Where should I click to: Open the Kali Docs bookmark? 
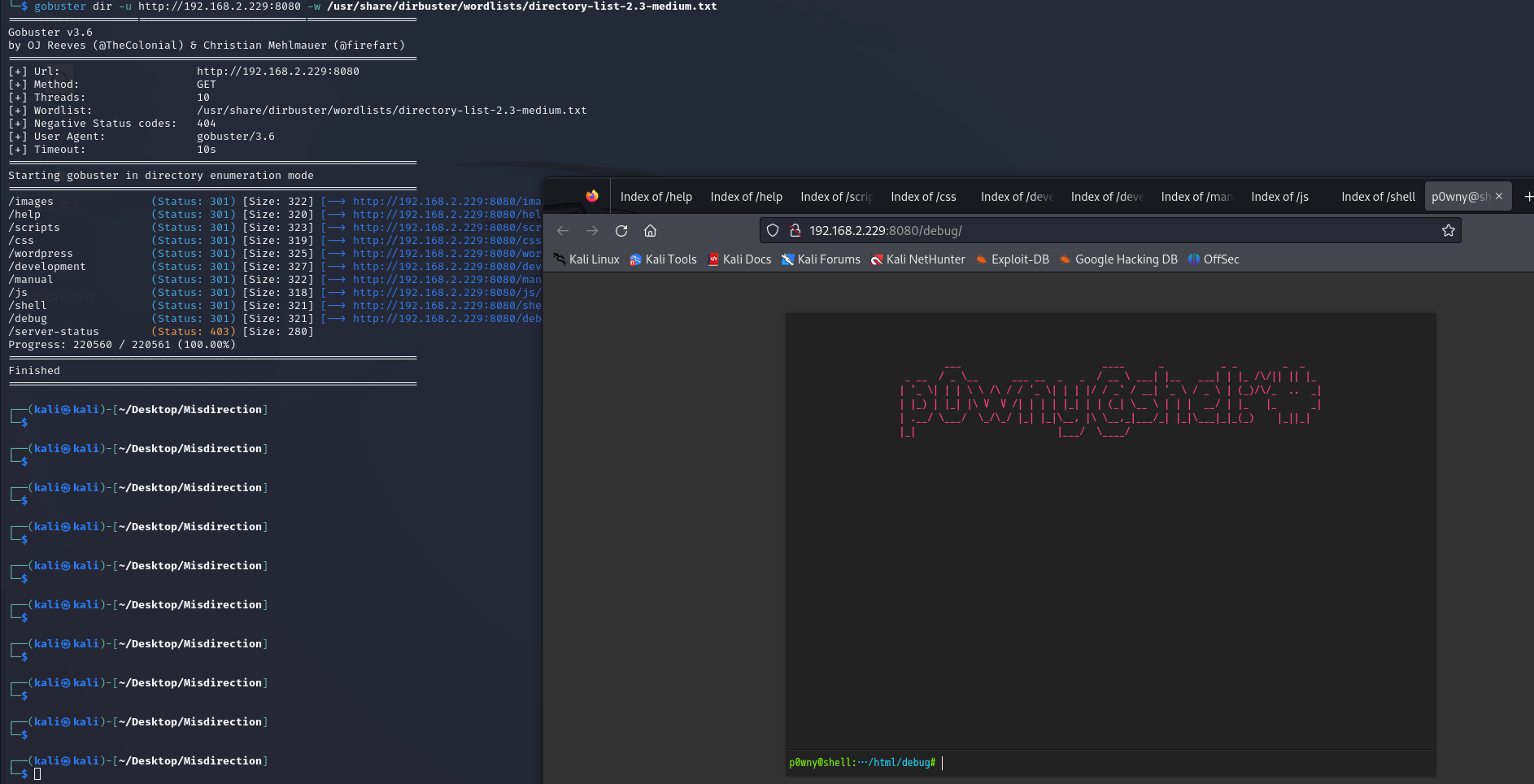(x=739, y=259)
